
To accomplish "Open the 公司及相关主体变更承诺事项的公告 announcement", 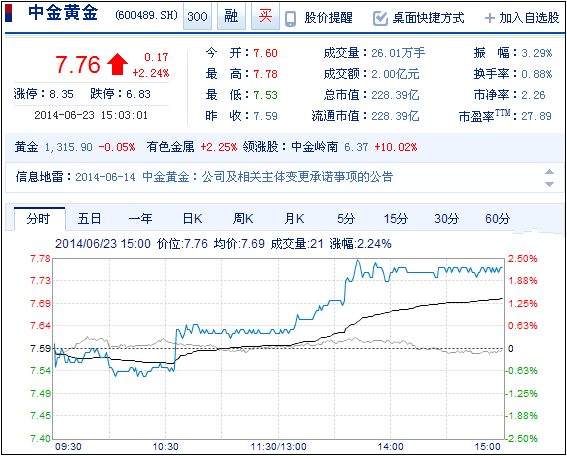I will 297,177.
